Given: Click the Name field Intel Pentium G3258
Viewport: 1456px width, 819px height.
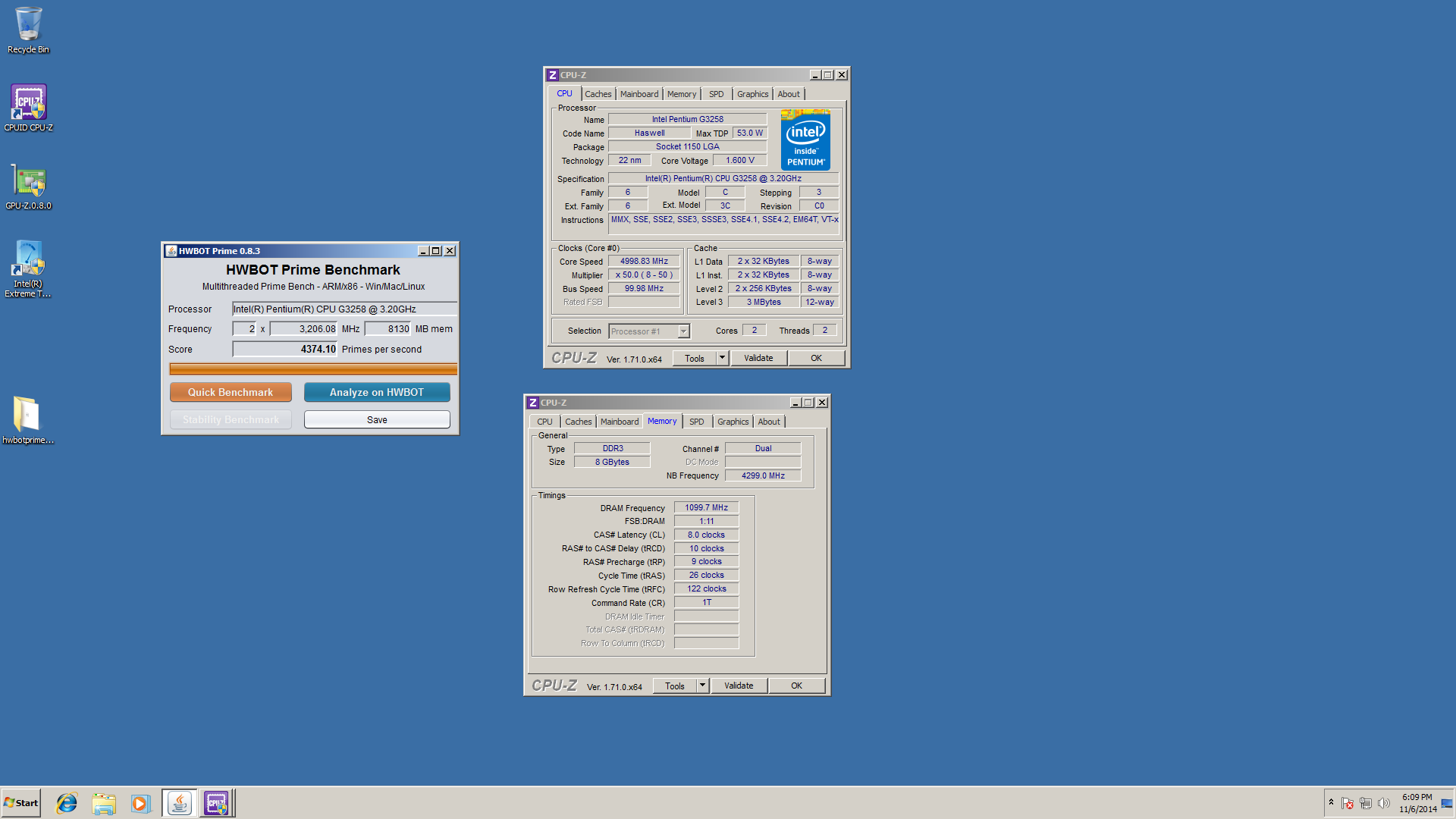Looking at the screenshot, I should (688, 119).
